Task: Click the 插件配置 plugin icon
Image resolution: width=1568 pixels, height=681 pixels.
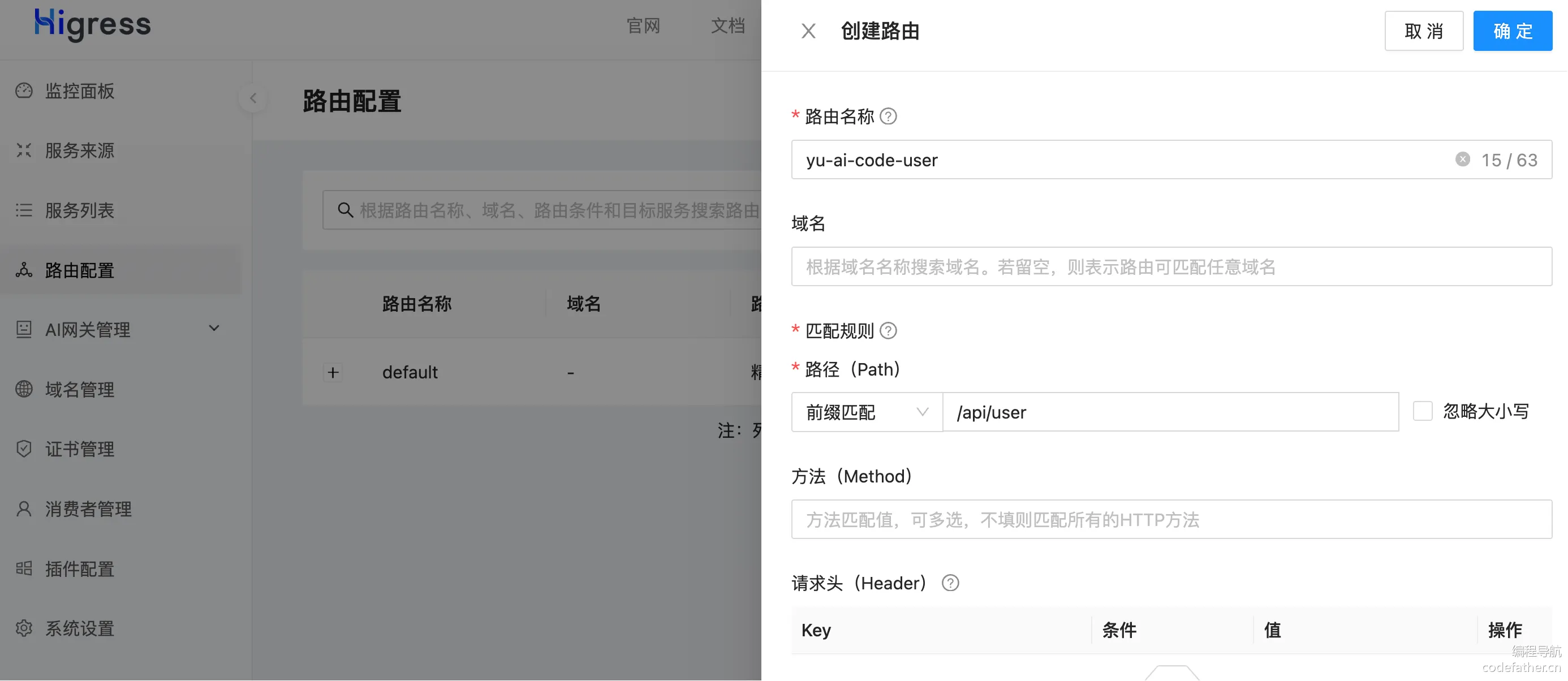Action: tap(24, 569)
